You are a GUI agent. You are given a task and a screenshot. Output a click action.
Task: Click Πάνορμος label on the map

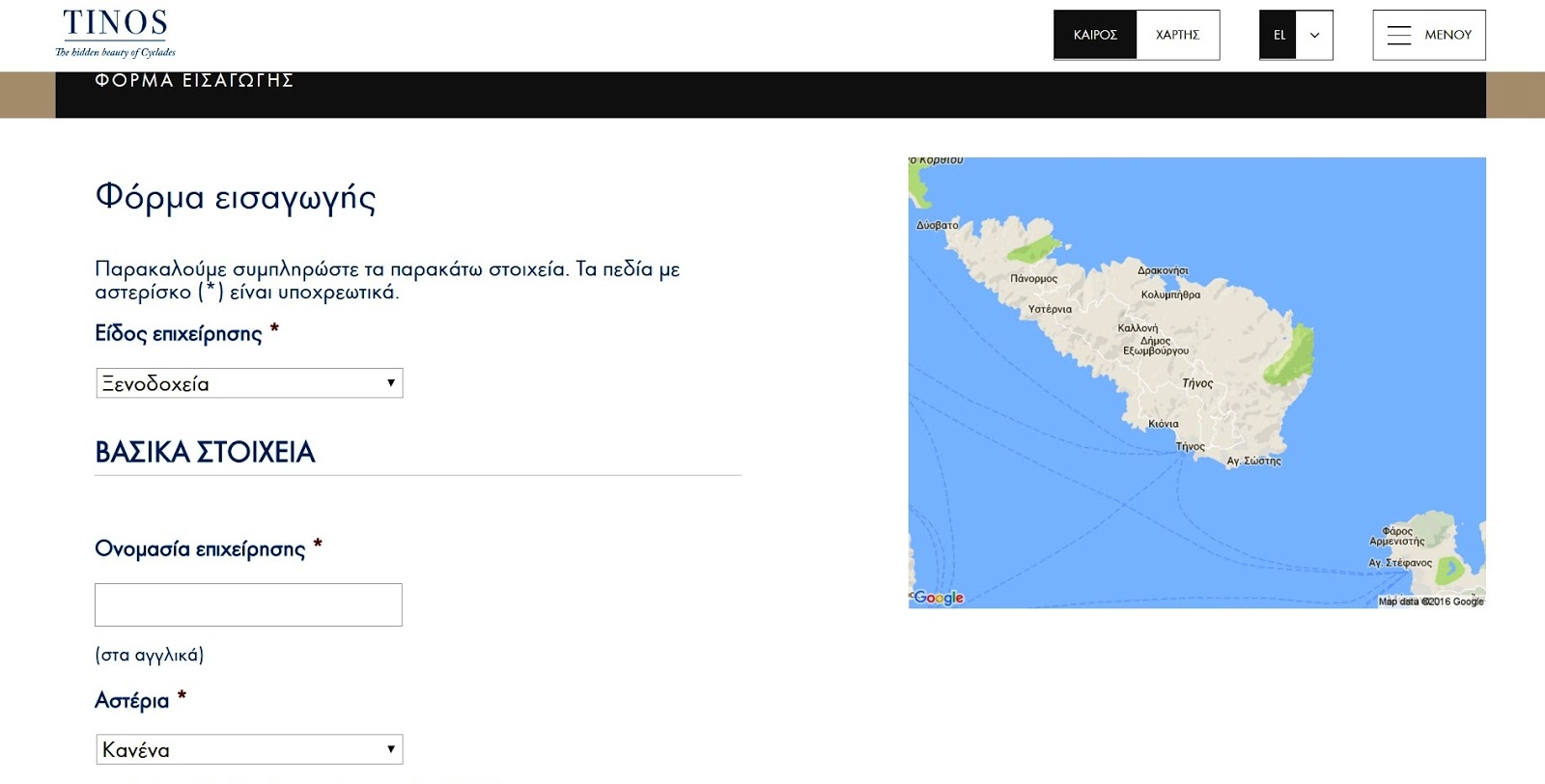point(1033,279)
